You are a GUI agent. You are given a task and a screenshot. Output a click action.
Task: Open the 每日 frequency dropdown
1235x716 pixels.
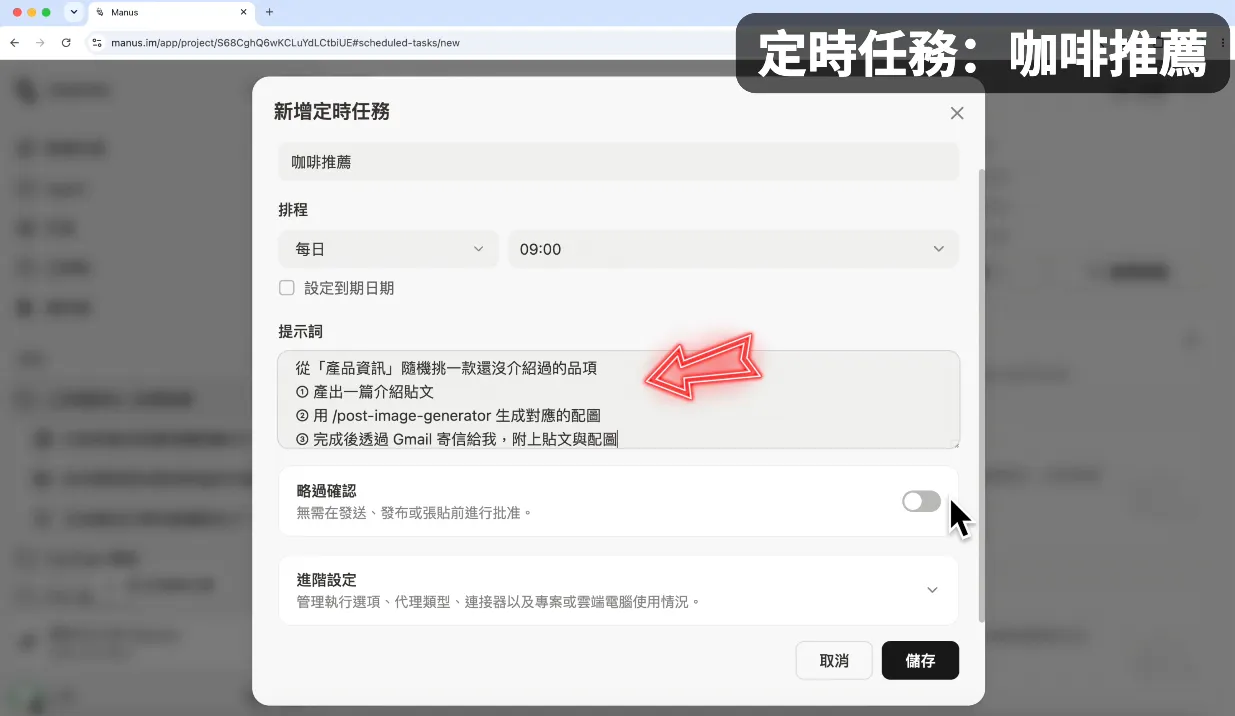(388, 249)
